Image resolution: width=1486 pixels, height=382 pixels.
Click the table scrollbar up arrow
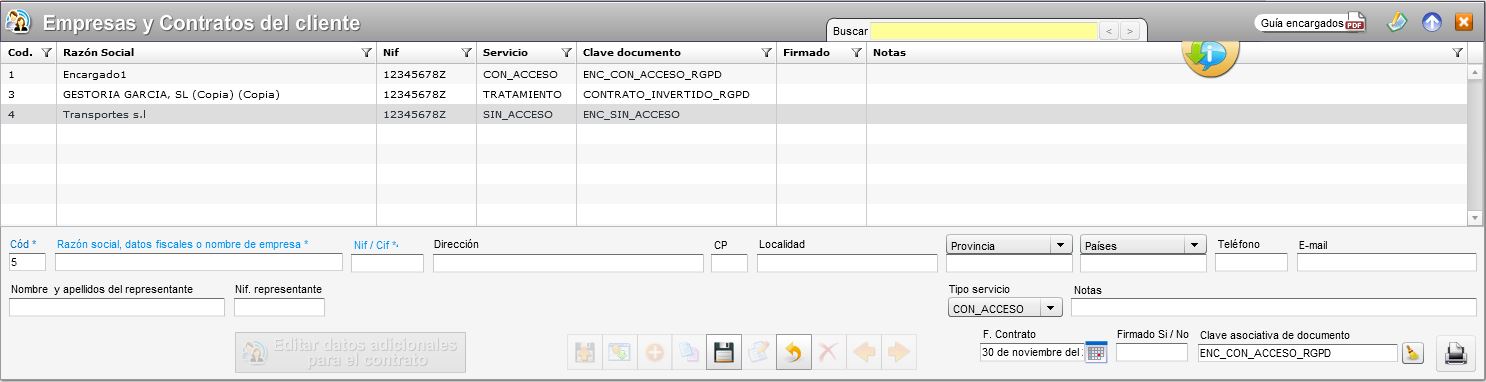coord(1475,72)
